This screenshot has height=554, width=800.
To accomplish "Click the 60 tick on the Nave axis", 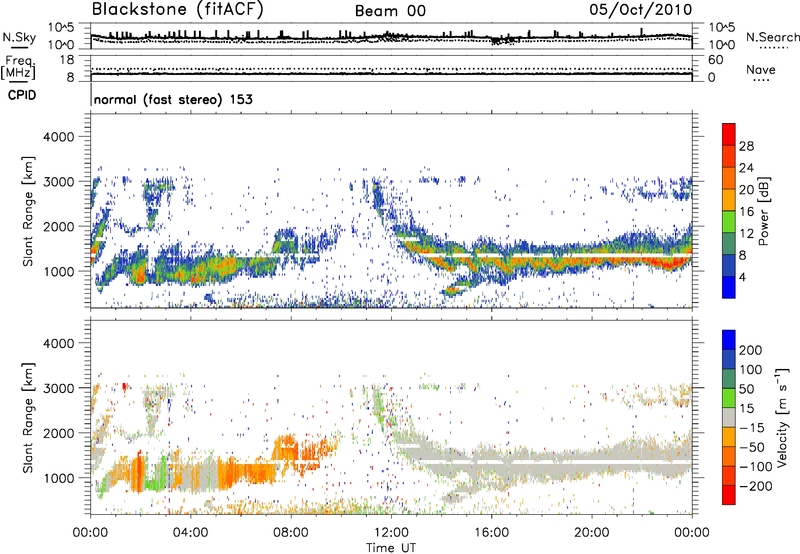I will click(x=716, y=60).
